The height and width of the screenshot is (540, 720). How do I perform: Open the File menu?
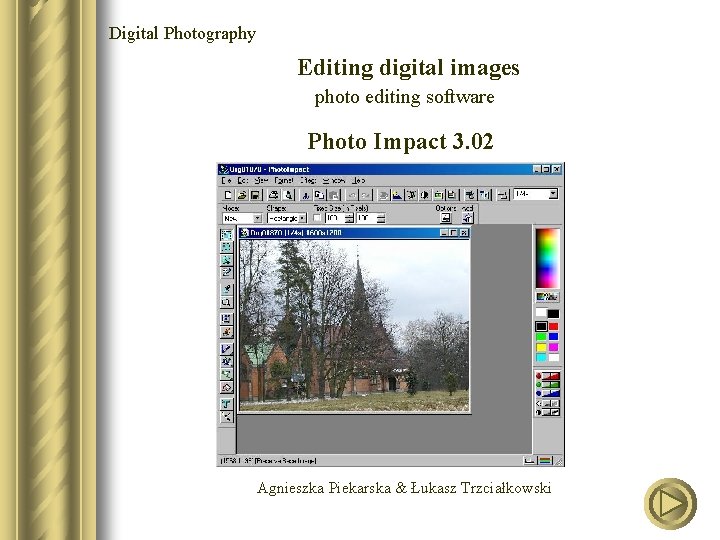point(226,181)
